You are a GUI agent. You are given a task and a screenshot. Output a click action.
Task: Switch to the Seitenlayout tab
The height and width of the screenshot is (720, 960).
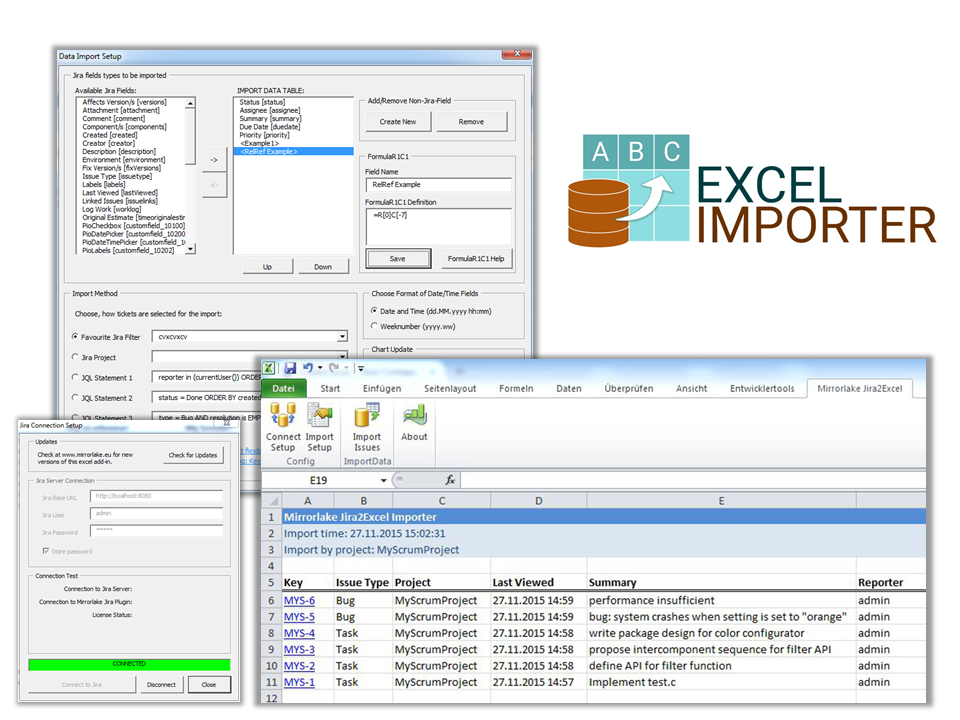click(450, 388)
